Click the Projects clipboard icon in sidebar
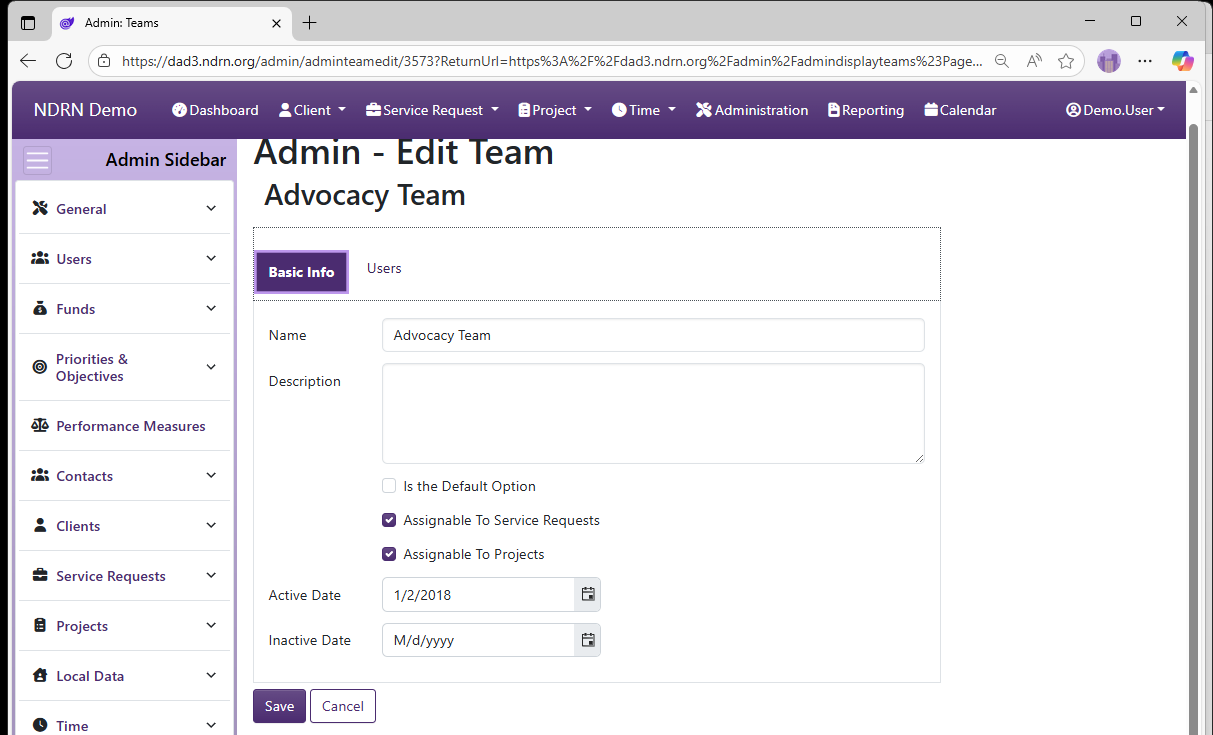Image resolution: width=1213 pixels, height=735 pixels. [40, 626]
